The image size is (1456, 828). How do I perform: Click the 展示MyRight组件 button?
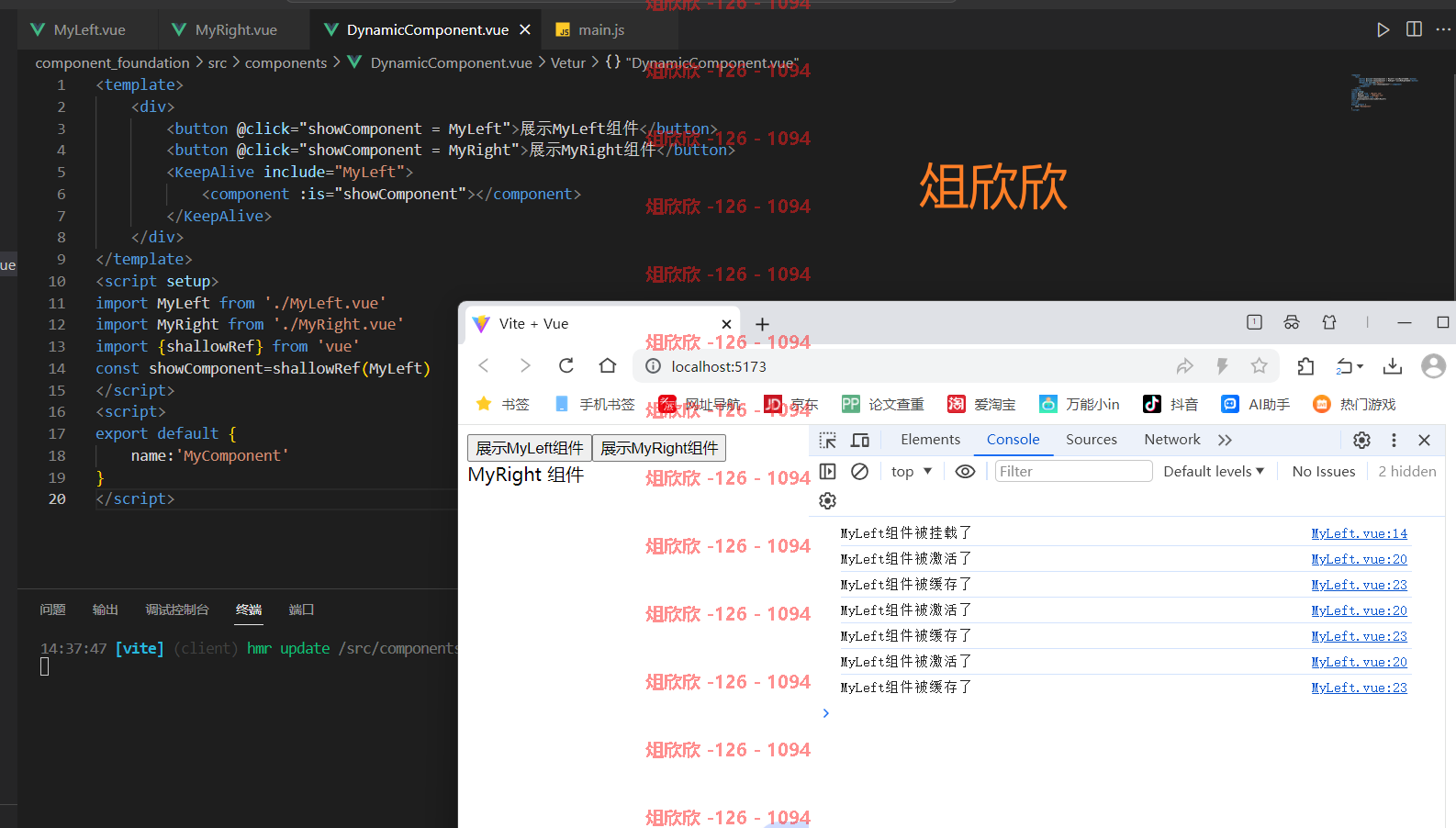point(659,448)
